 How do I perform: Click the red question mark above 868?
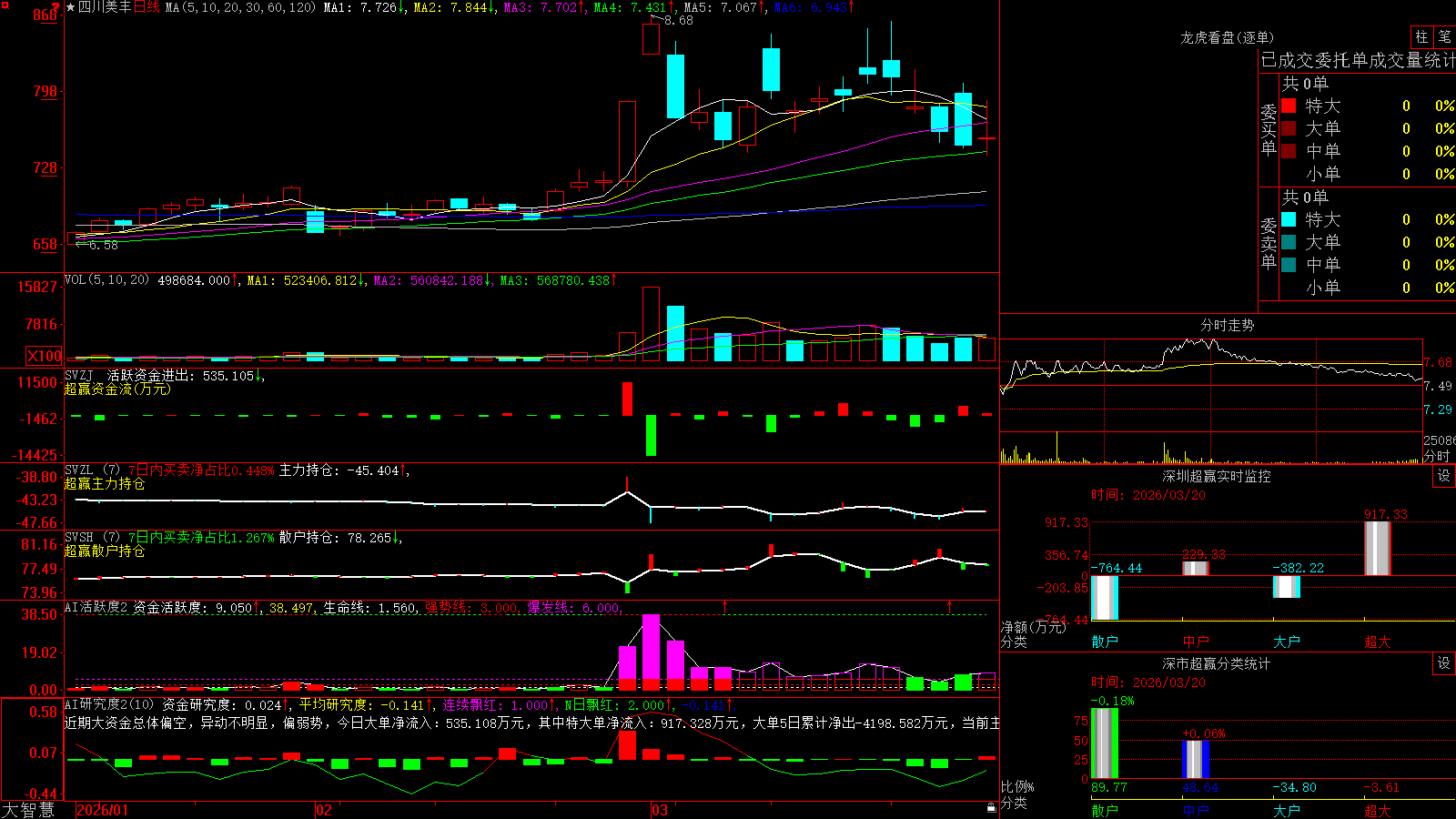(x=56, y=6)
